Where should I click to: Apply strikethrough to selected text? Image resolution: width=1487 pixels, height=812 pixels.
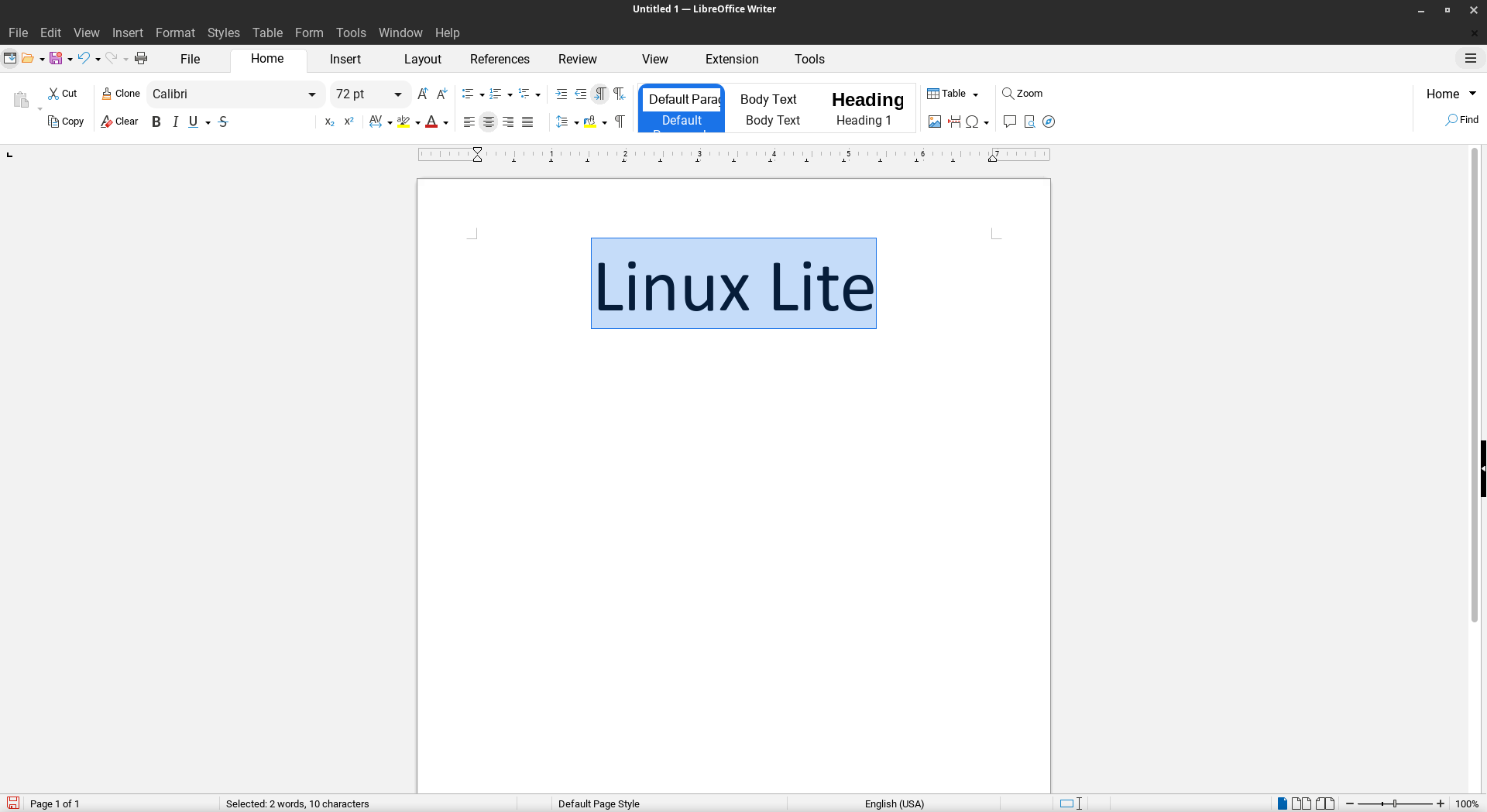coord(223,122)
